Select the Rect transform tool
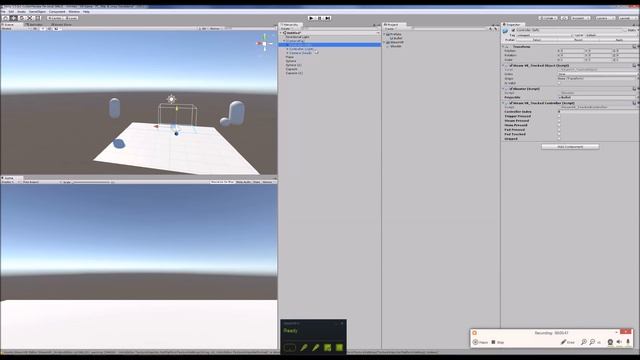The image size is (640, 360). pyautogui.click(x=38, y=18)
